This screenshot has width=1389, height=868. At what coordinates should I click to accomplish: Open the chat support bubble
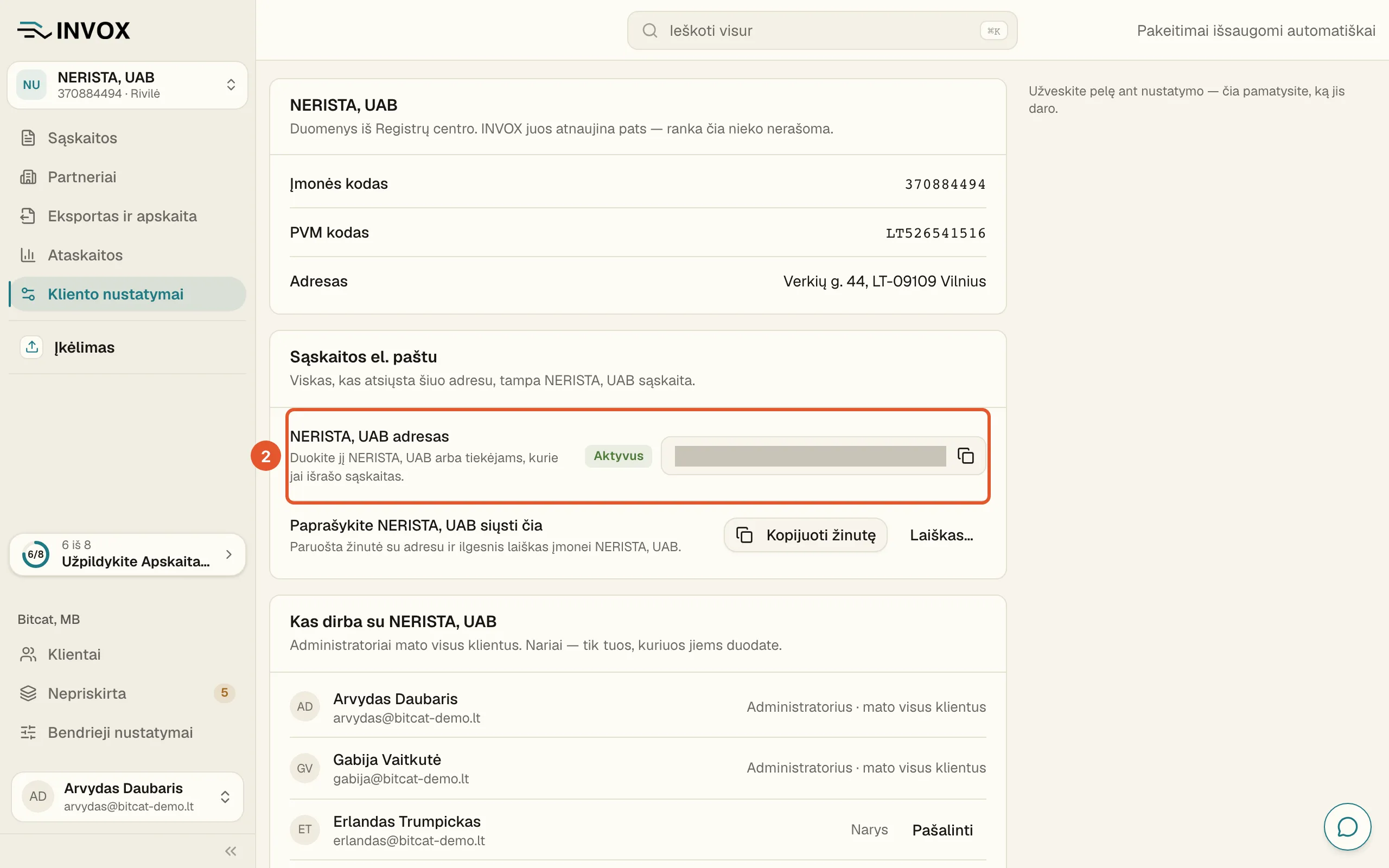click(x=1347, y=827)
